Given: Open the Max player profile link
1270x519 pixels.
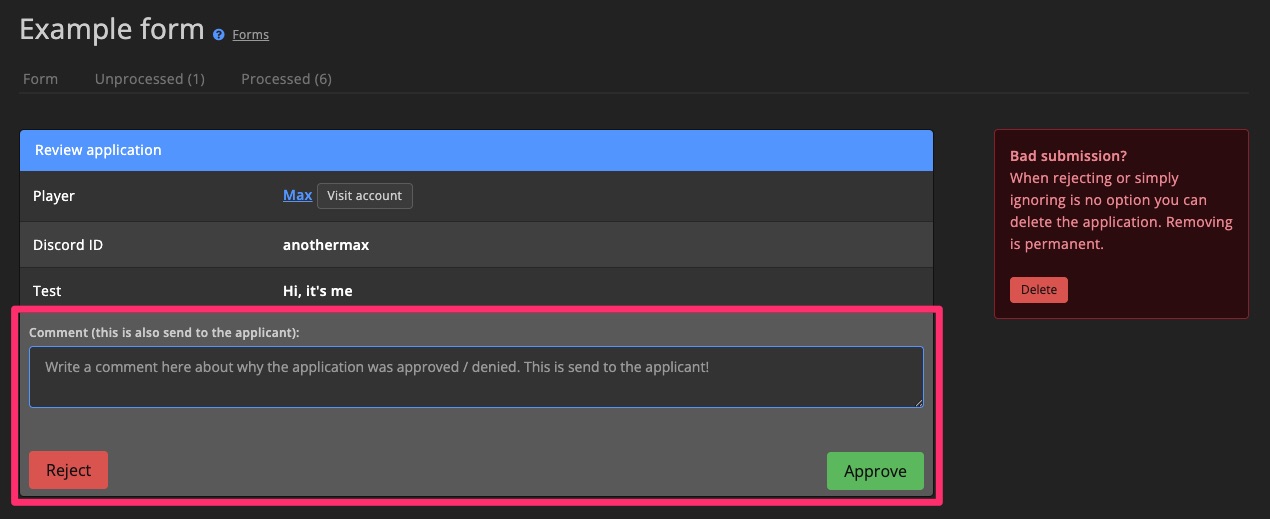Looking at the screenshot, I should pyautogui.click(x=297, y=196).
